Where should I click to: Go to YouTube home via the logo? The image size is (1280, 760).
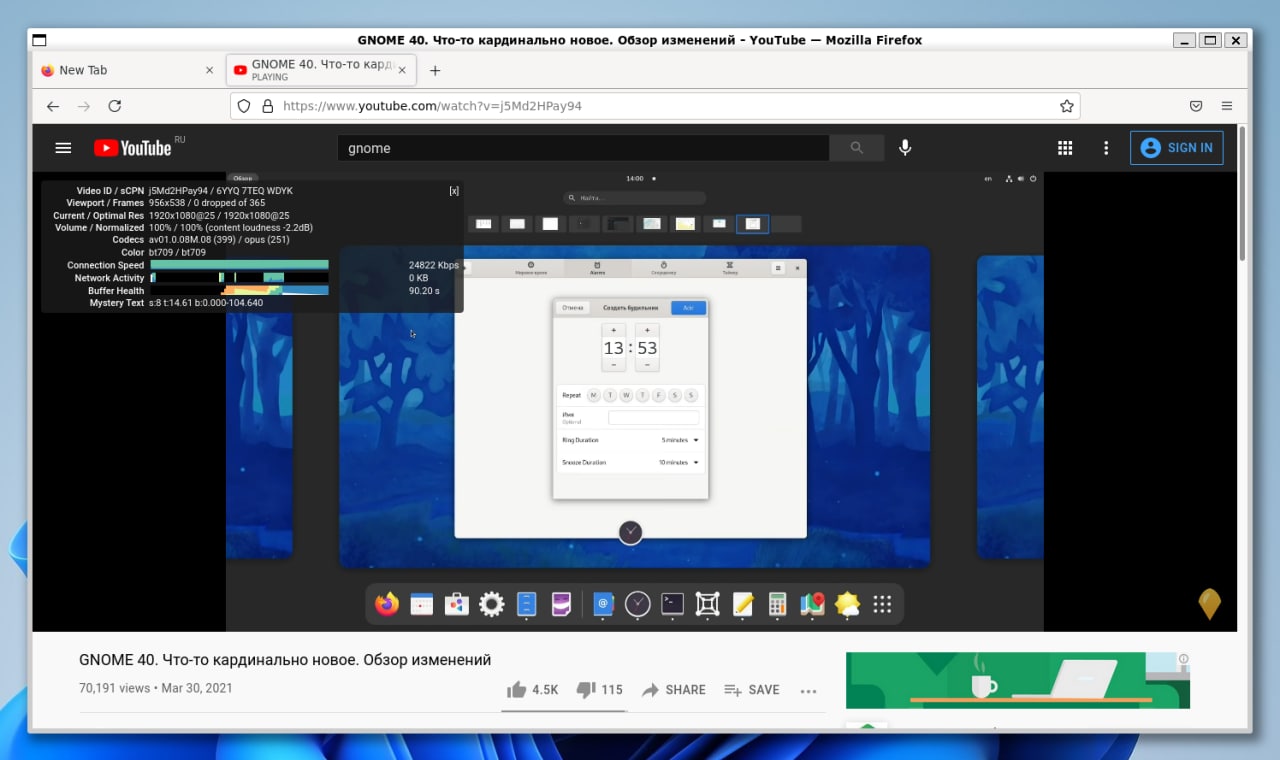point(133,148)
